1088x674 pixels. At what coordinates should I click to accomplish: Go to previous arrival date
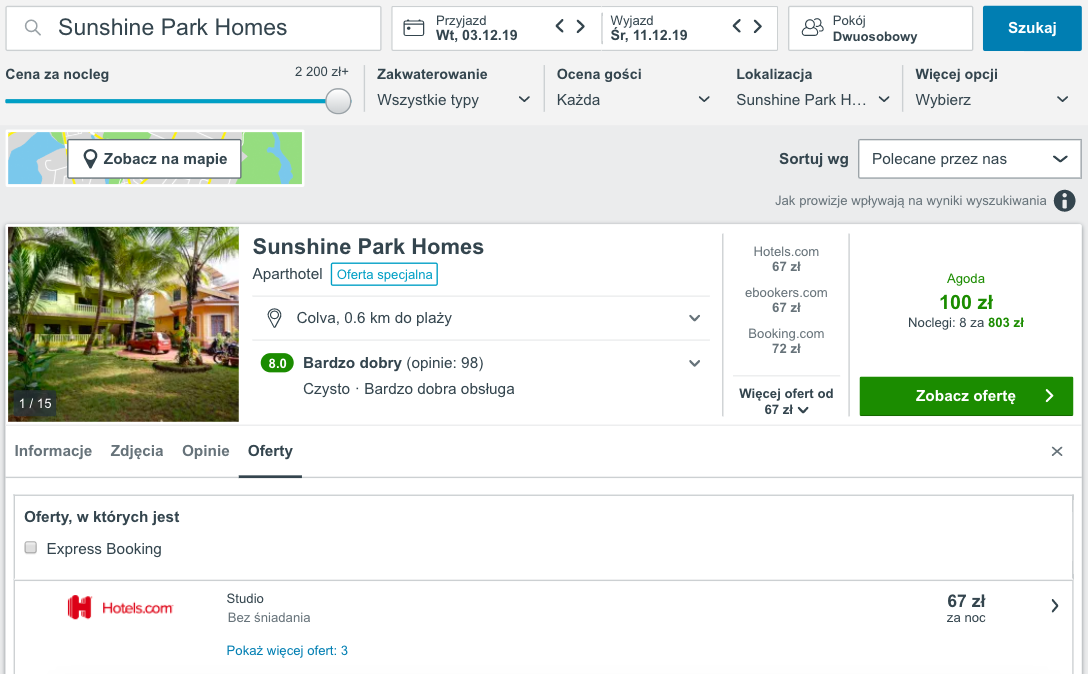coord(560,27)
